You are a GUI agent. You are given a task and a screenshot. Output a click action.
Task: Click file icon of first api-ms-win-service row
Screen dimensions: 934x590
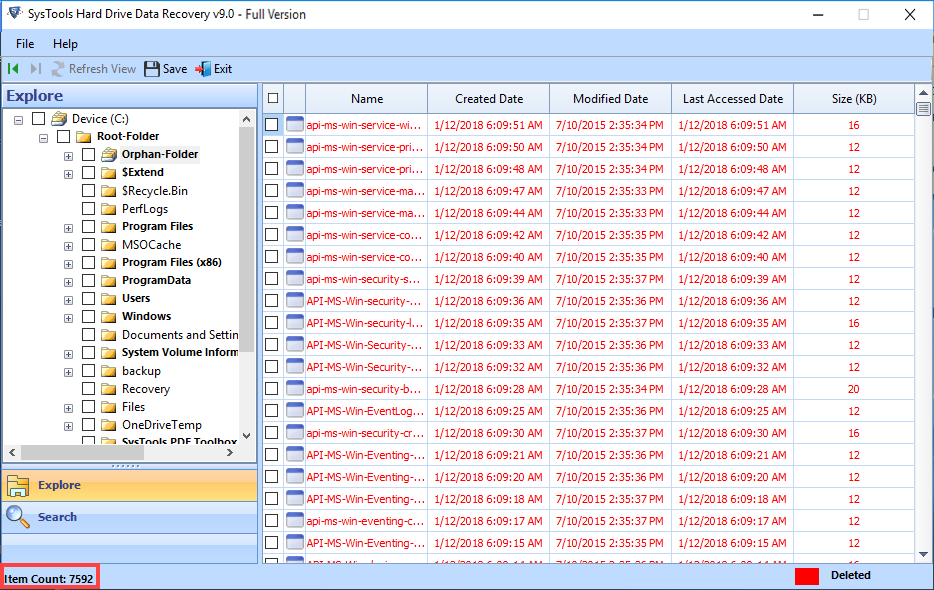[294, 125]
